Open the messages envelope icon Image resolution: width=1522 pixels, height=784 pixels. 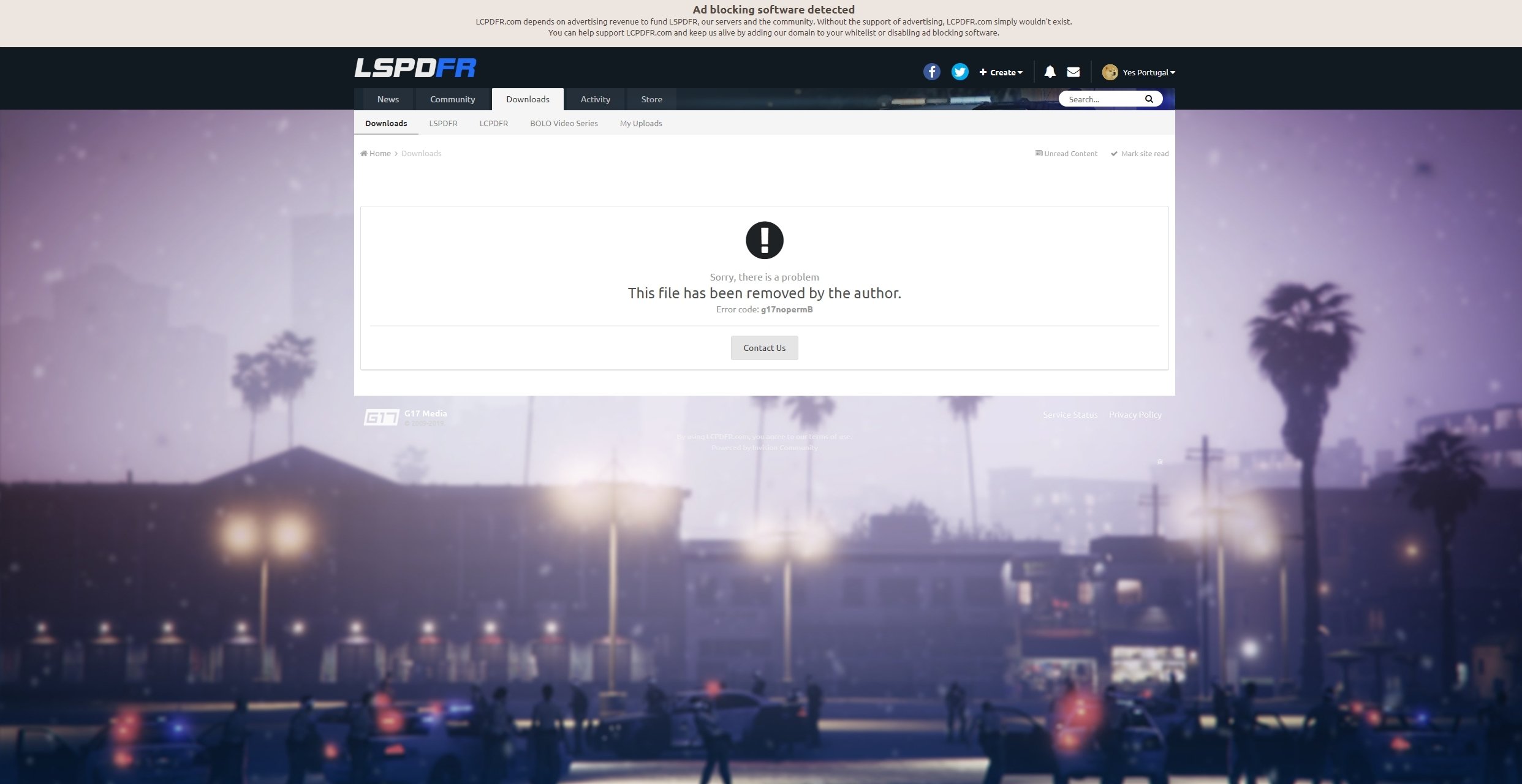(x=1073, y=72)
